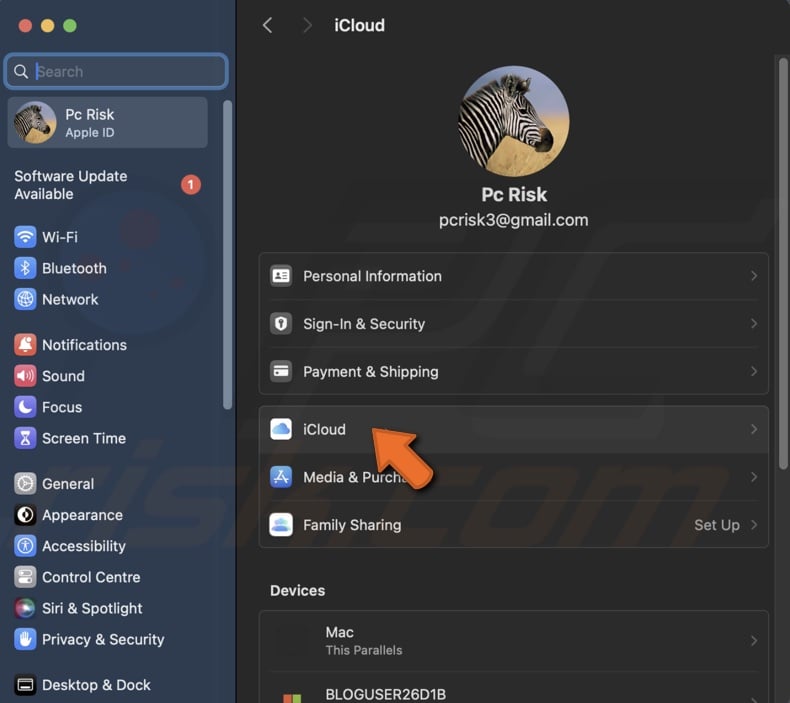
Task: Click the Personal Information card icon
Action: pos(281,276)
